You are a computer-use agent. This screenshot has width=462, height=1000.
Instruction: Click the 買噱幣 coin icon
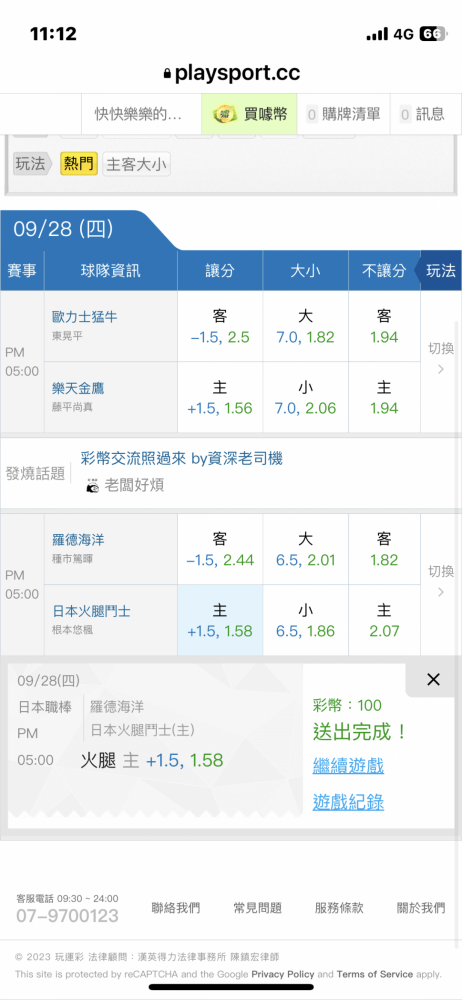(225, 114)
